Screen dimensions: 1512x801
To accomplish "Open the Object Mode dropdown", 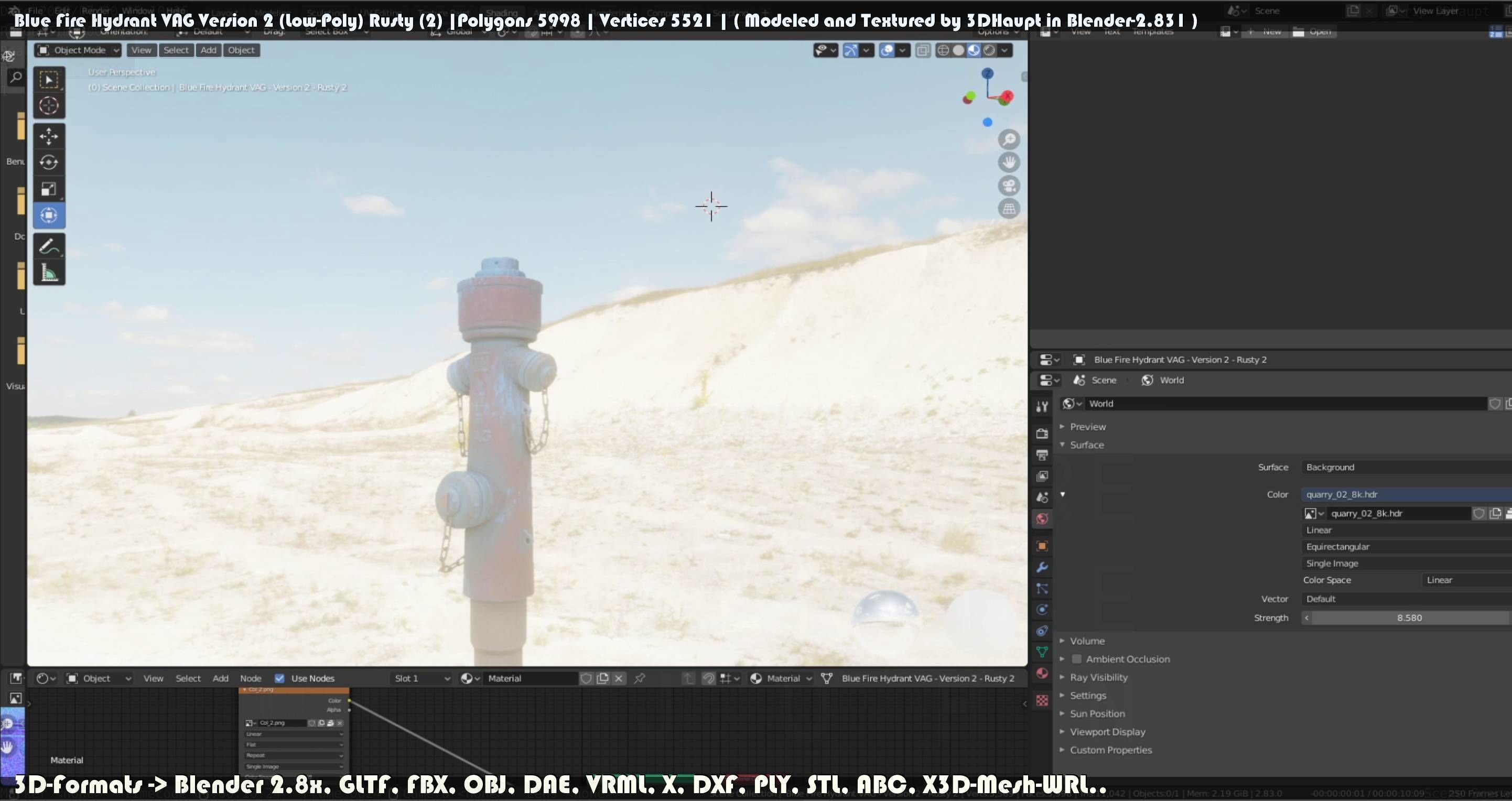I will tap(78, 50).
